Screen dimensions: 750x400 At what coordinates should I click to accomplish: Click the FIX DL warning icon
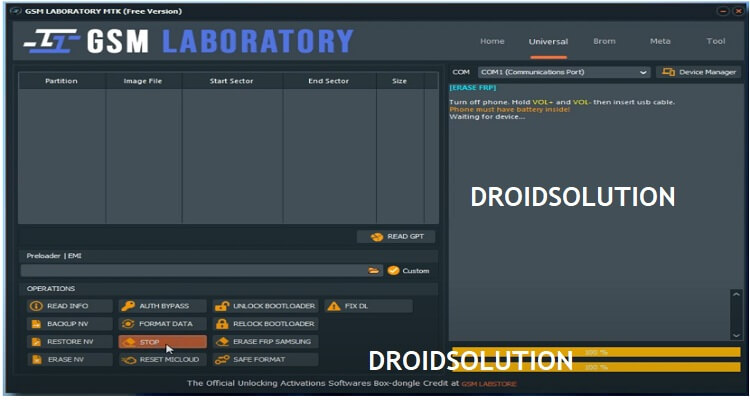[x=333, y=306]
